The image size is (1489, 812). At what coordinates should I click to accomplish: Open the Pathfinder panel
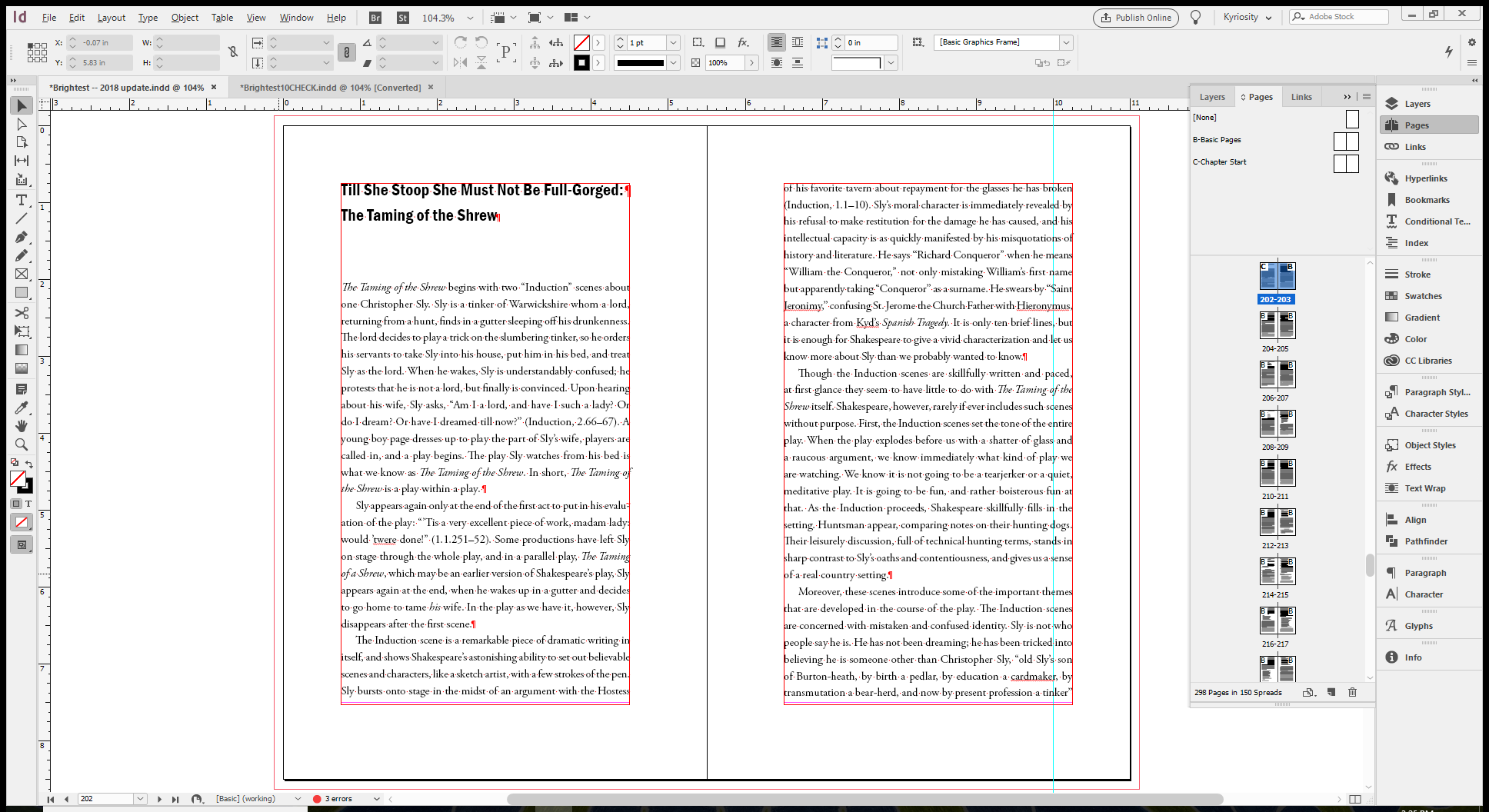(x=1429, y=541)
